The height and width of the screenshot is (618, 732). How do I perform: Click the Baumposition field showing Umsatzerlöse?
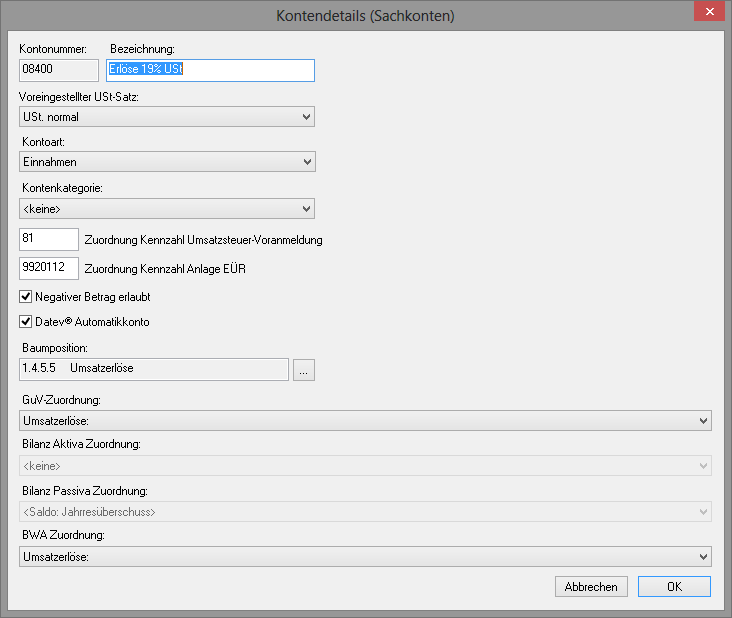point(154,370)
